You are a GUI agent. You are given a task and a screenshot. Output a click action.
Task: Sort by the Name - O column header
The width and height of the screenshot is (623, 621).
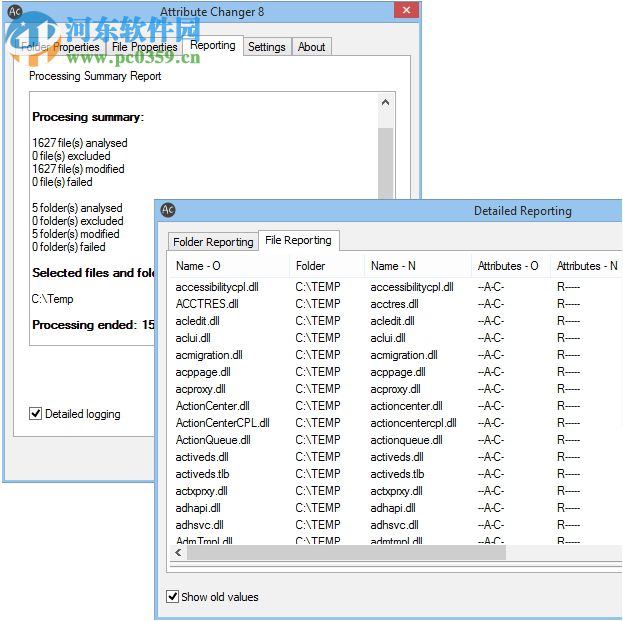coord(230,266)
